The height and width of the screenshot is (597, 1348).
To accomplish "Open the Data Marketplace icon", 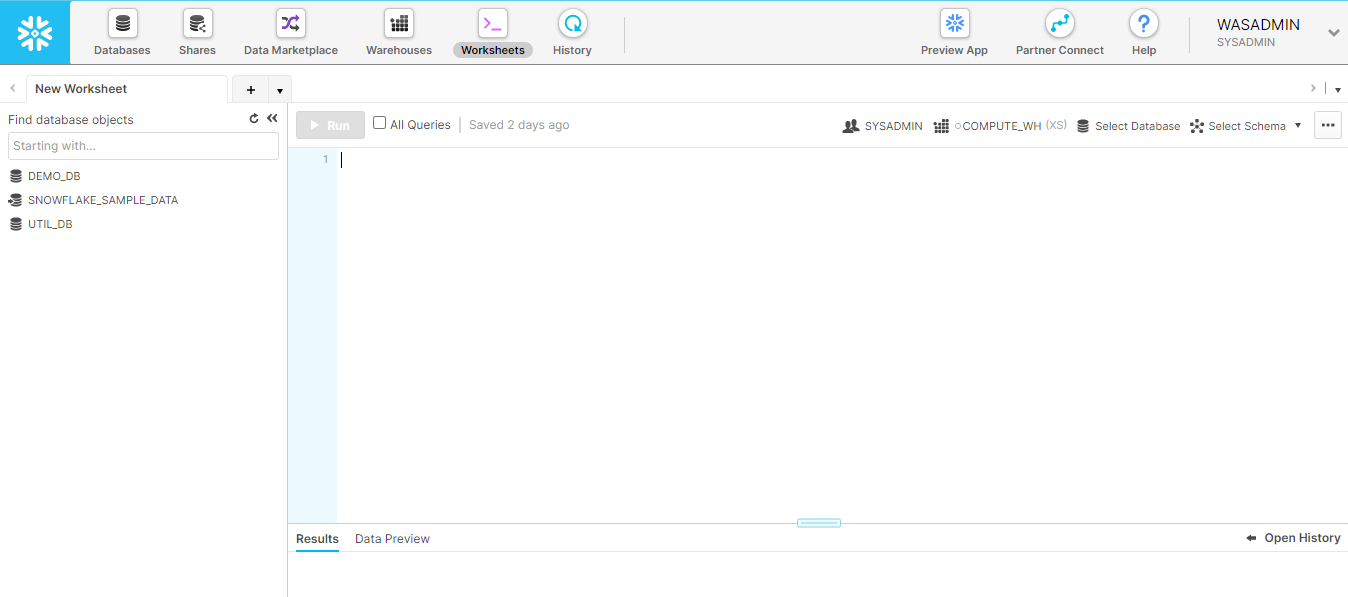I will coord(291,23).
